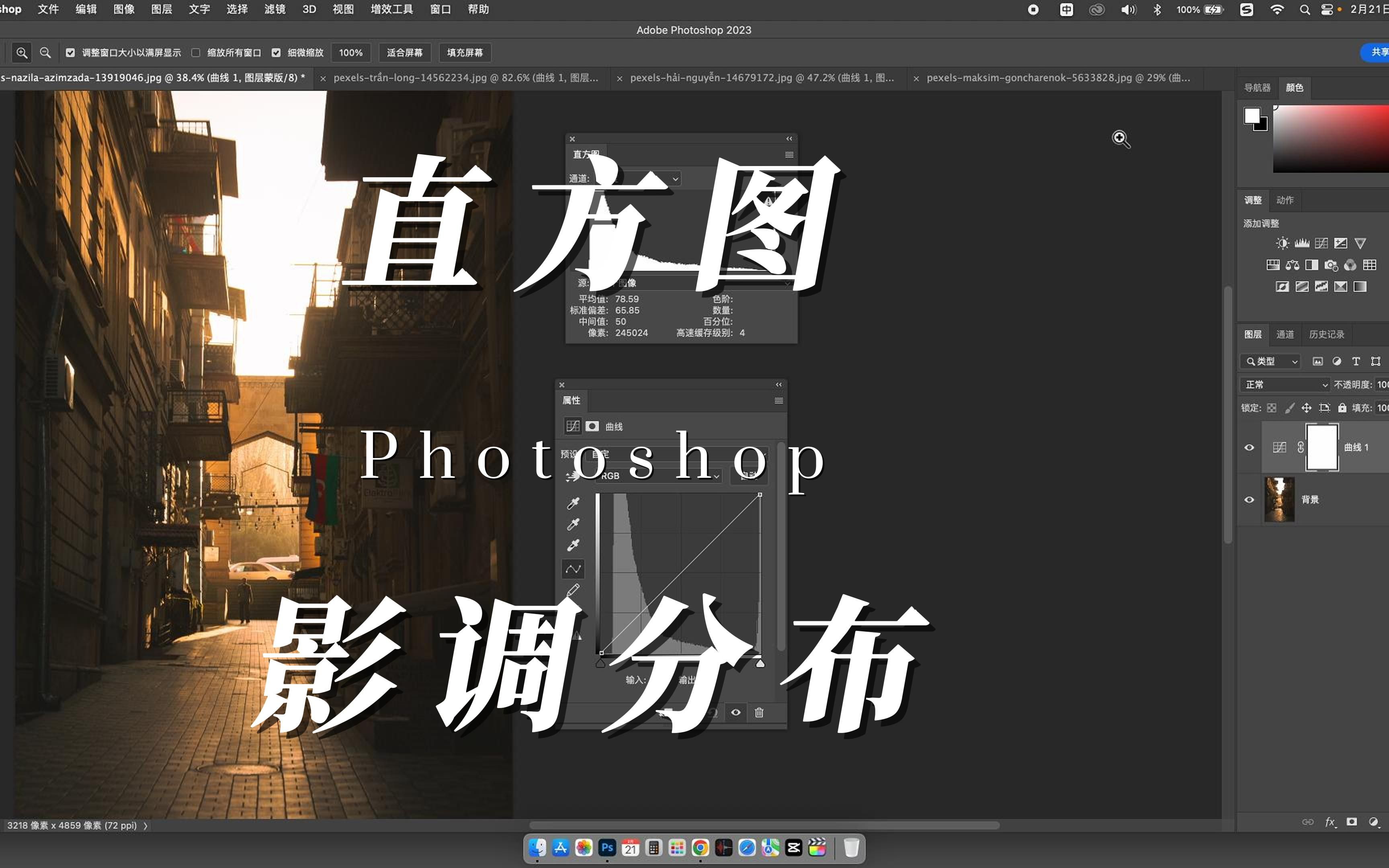Add a Hue/Saturation adjustment

[1273, 265]
